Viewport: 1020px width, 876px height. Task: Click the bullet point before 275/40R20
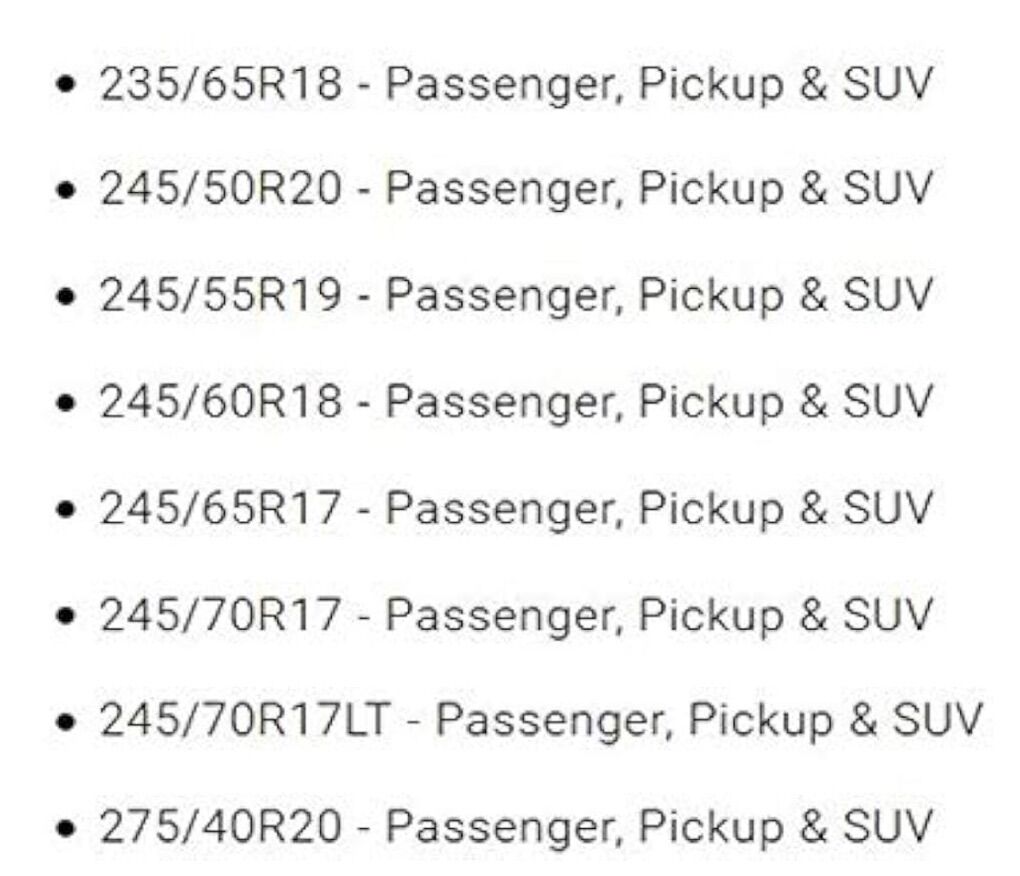[69, 828]
